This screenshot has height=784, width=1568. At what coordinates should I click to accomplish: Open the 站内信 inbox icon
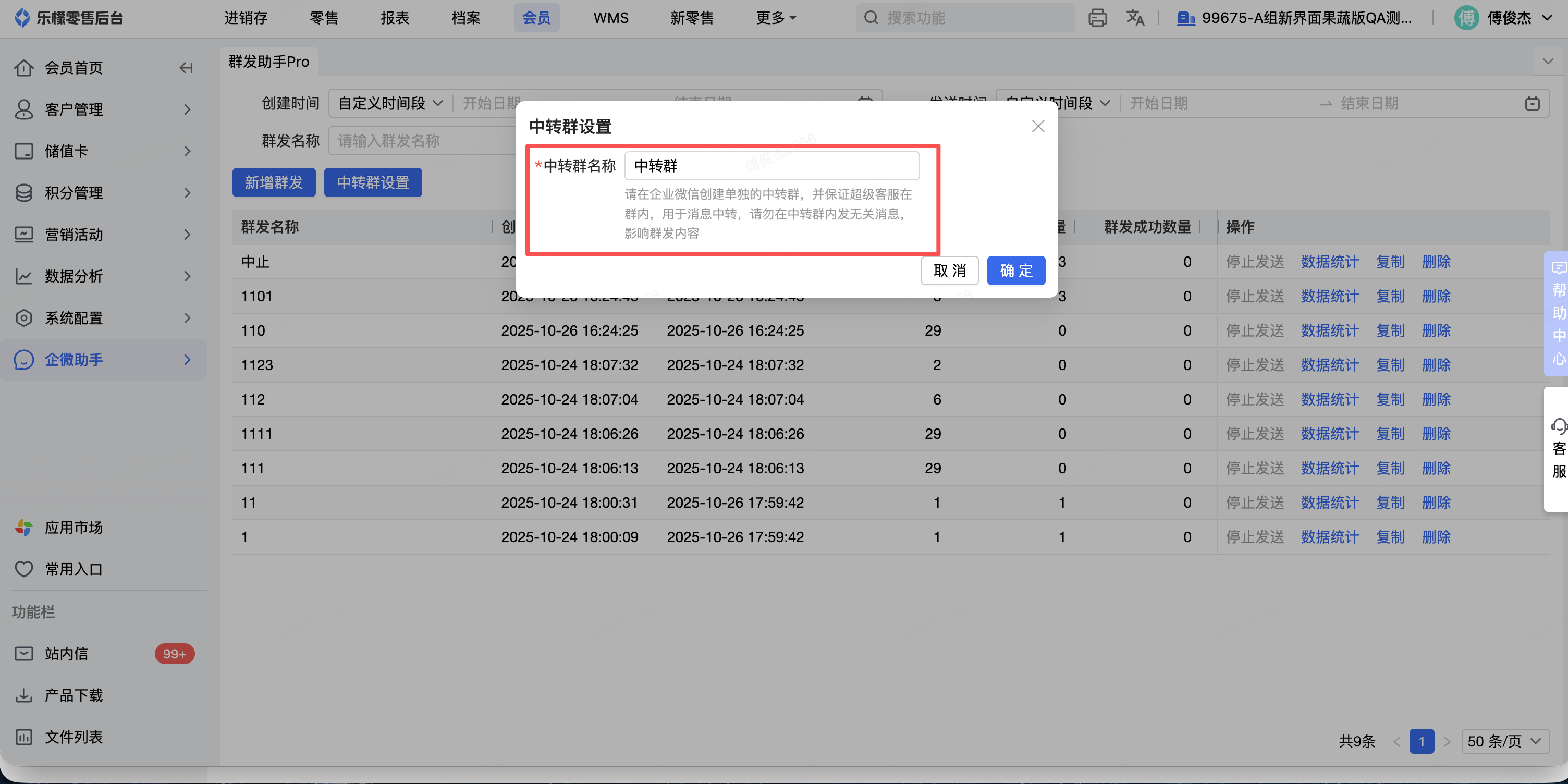pos(24,654)
